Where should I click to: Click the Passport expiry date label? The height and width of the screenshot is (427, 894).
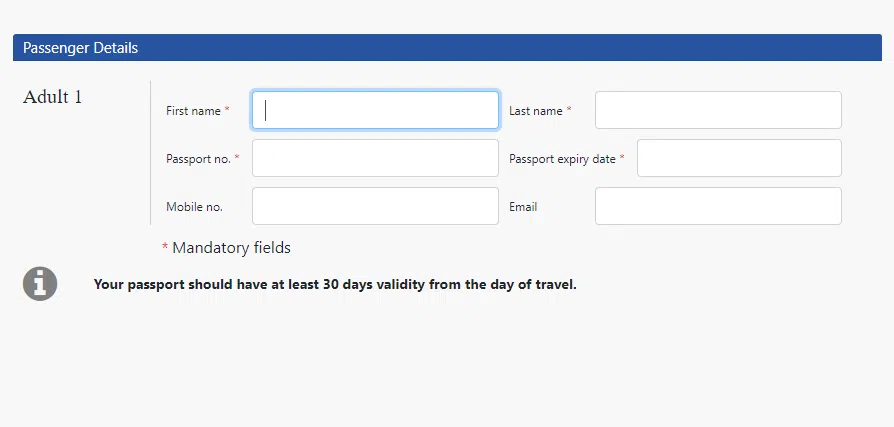(x=562, y=159)
